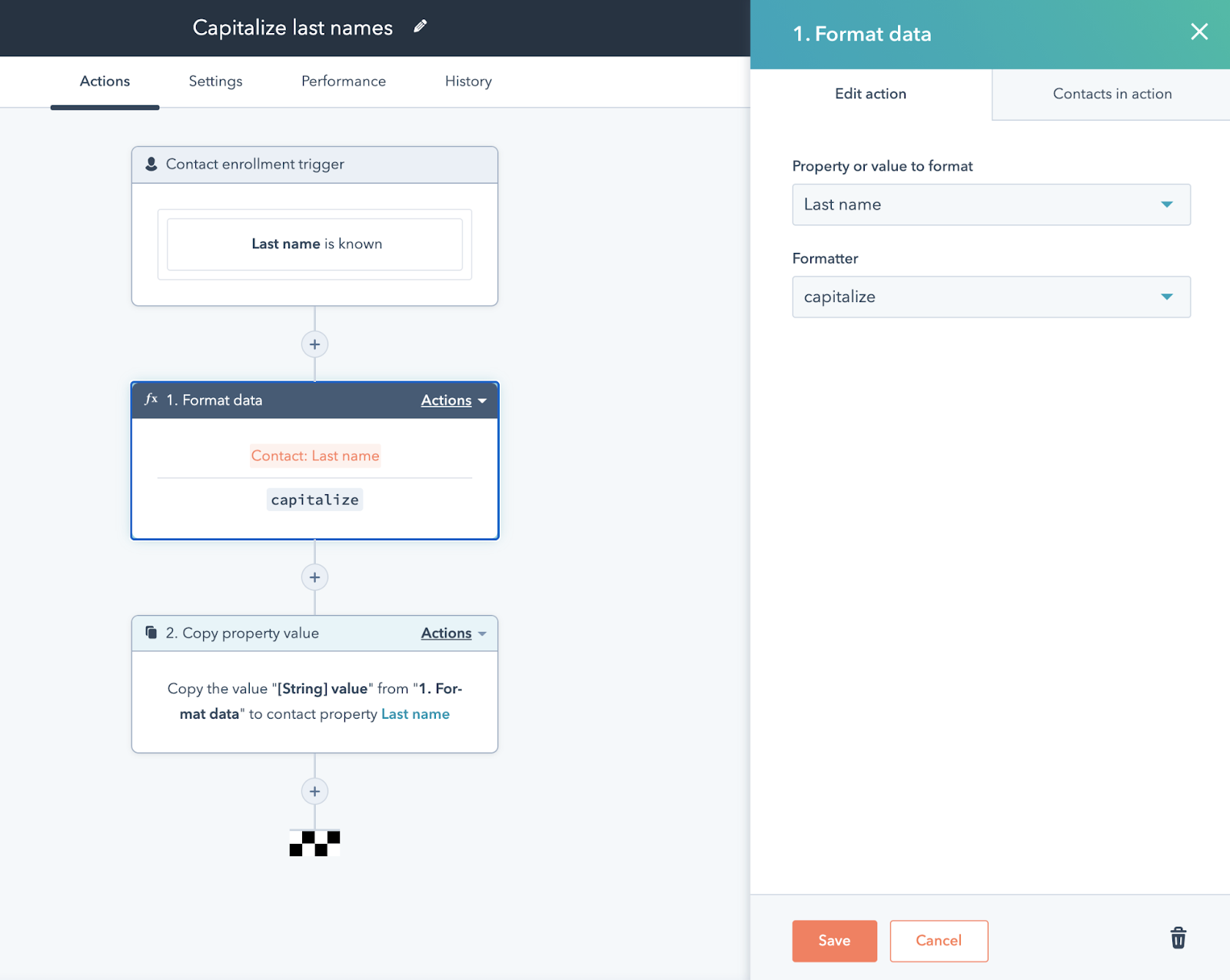Viewport: 1230px width, 980px height.
Task: Click the contact icon on the enrollment trigger
Action: [151, 163]
